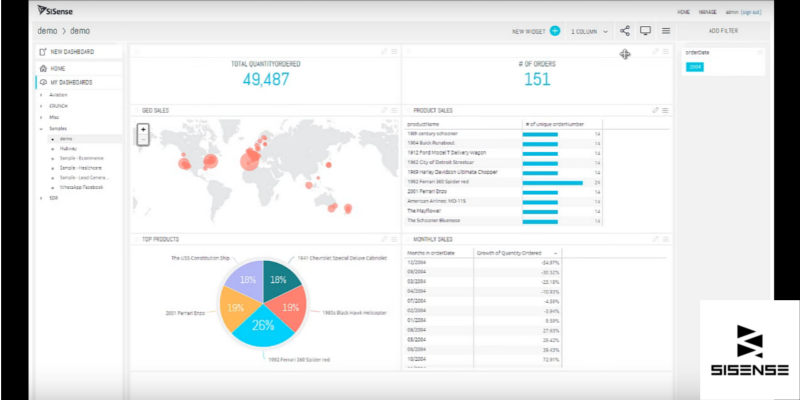The width and height of the screenshot is (800, 400).
Task: Click the sign out link
Action: (x=750, y=12)
